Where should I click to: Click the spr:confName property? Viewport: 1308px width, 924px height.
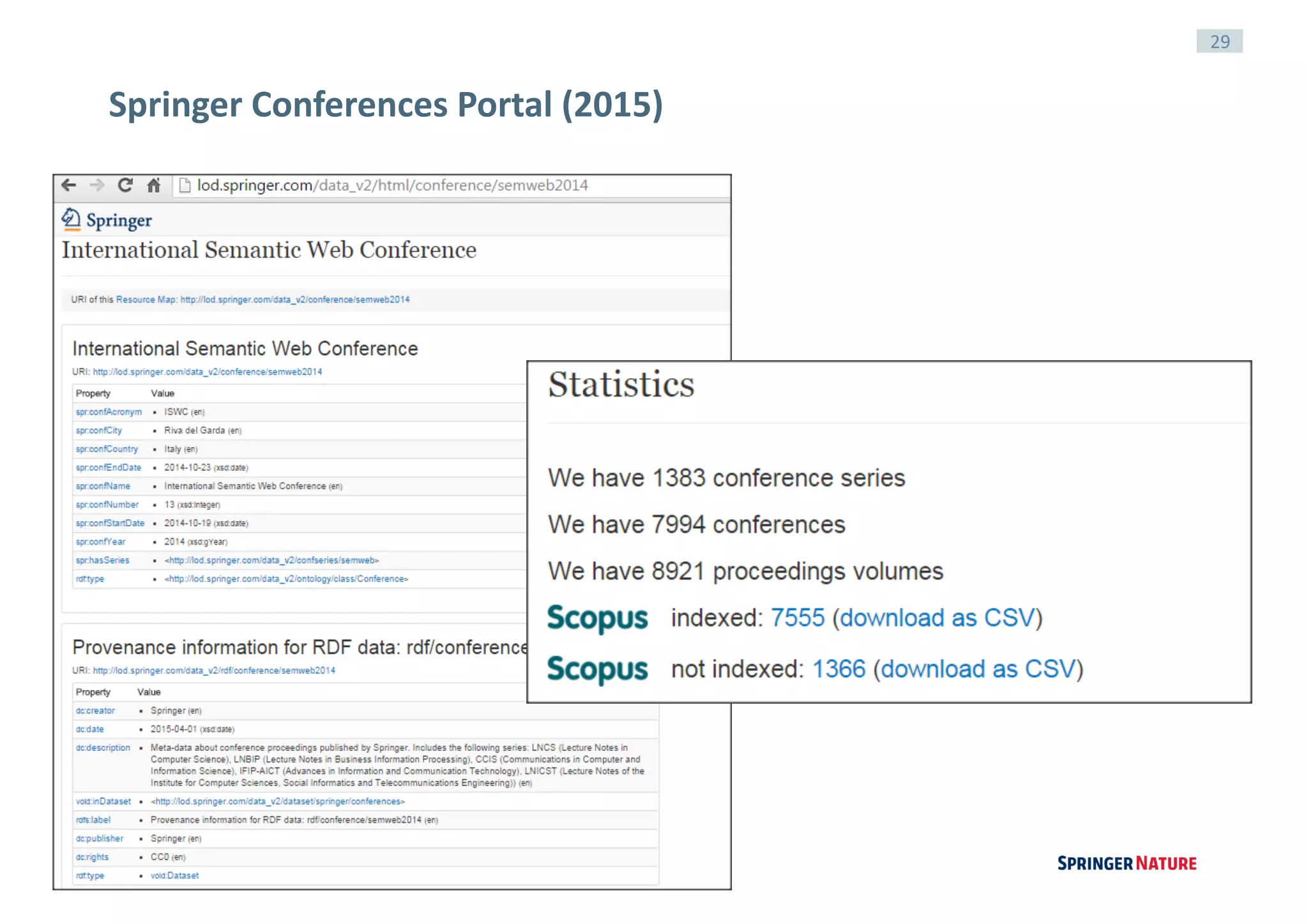tap(103, 486)
